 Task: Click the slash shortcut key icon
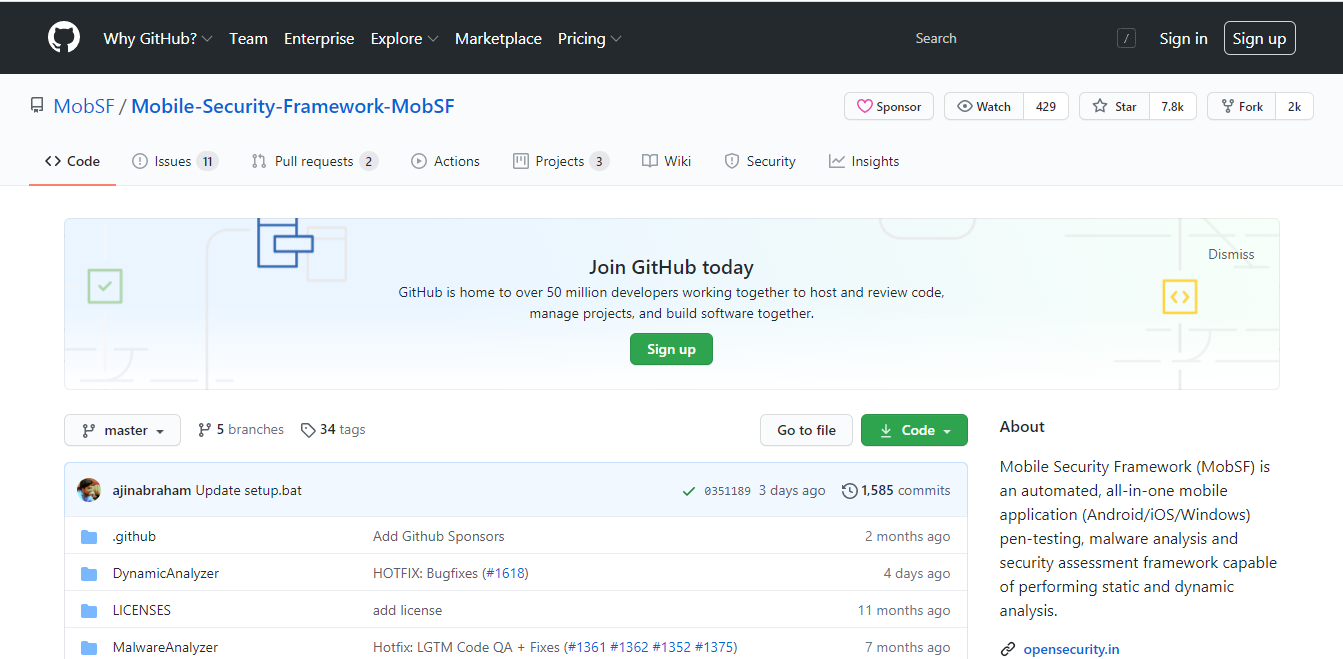(1127, 38)
